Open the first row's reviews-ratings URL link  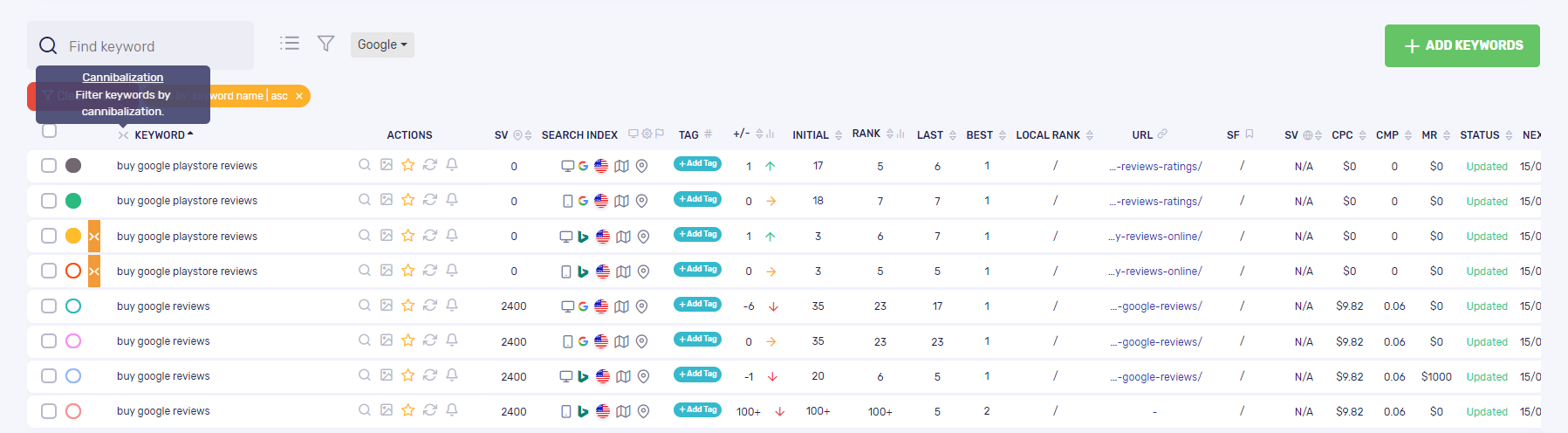coord(1155,167)
